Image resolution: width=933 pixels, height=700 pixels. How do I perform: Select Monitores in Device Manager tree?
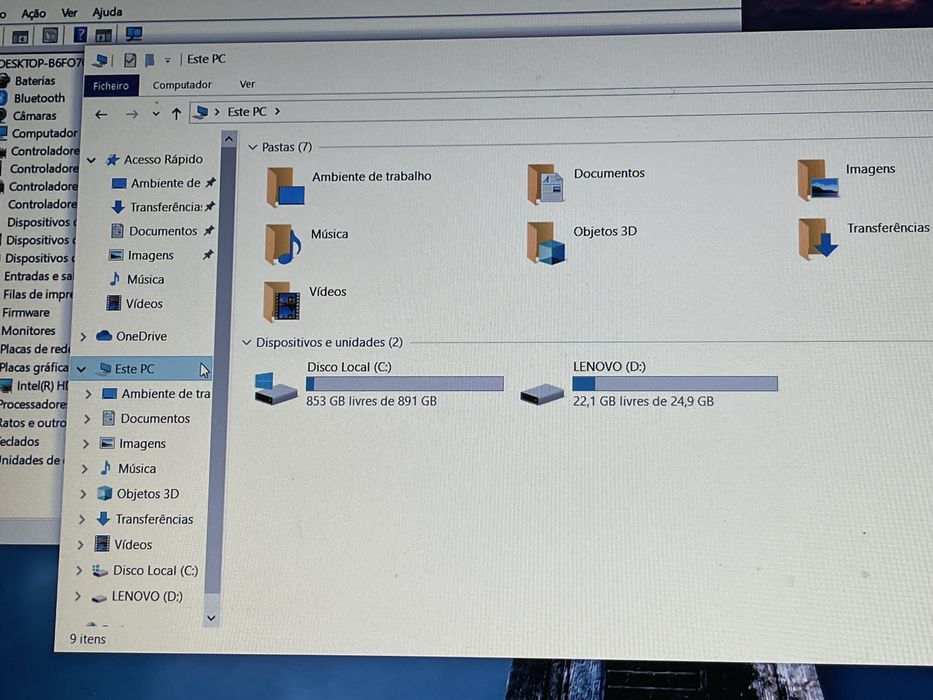(x=28, y=331)
